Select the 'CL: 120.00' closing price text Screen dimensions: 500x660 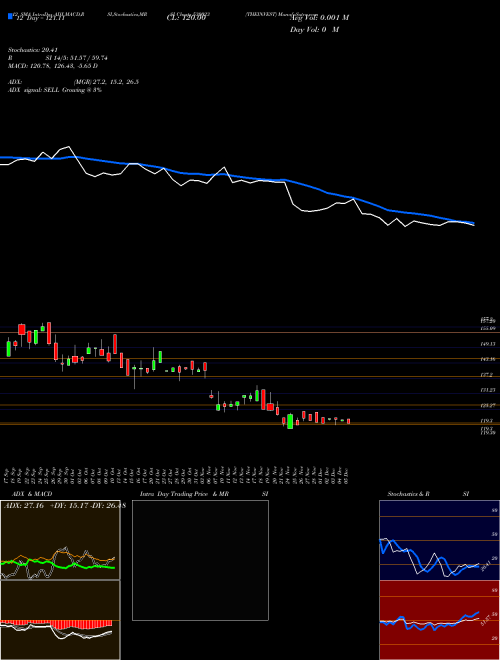186,18
